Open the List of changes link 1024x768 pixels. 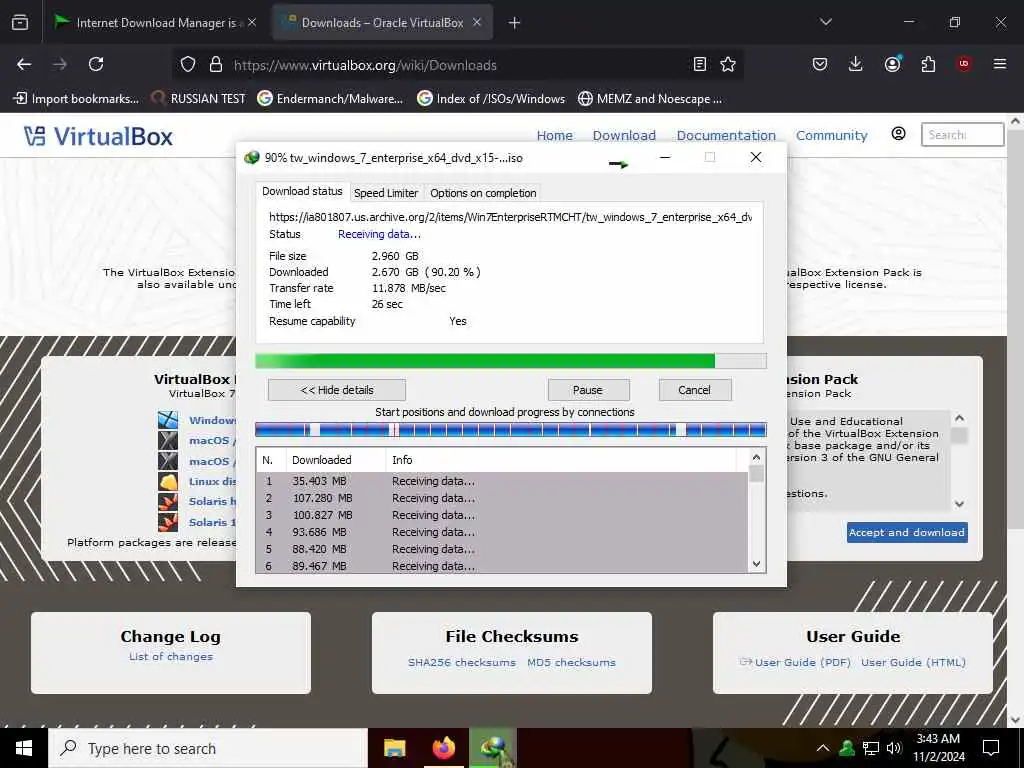coord(171,656)
